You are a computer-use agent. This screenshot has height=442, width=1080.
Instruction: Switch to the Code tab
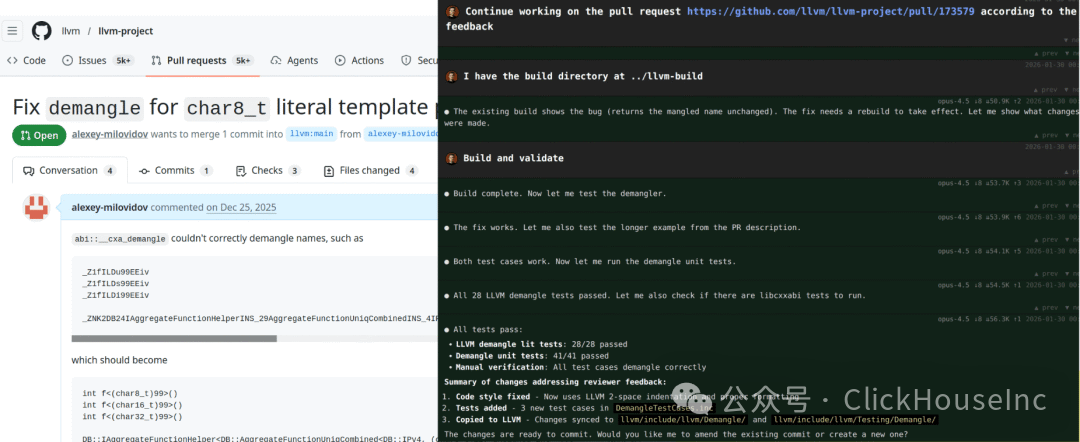[x=26, y=61]
